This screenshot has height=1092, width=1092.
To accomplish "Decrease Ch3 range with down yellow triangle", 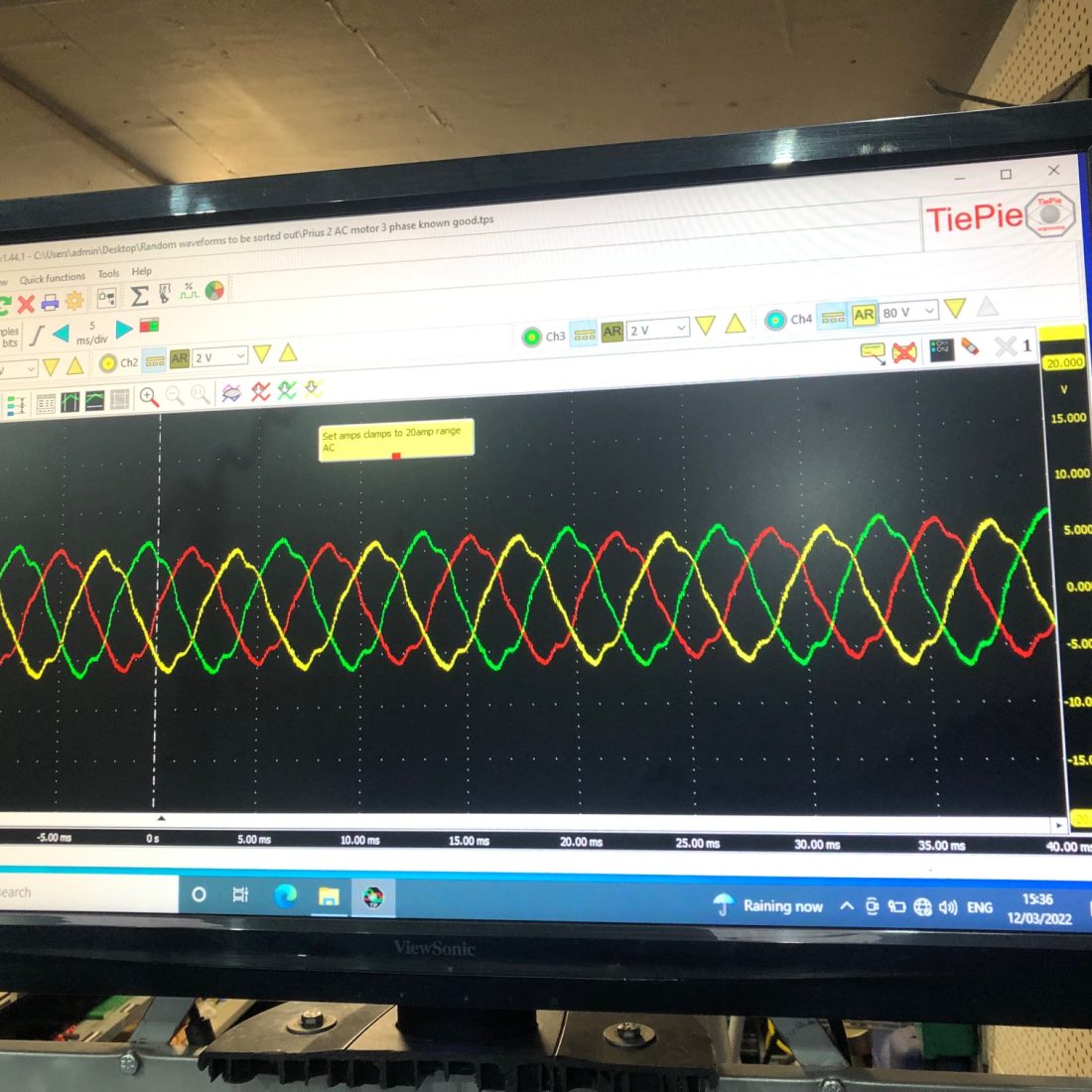I will [x=705, y=326].
